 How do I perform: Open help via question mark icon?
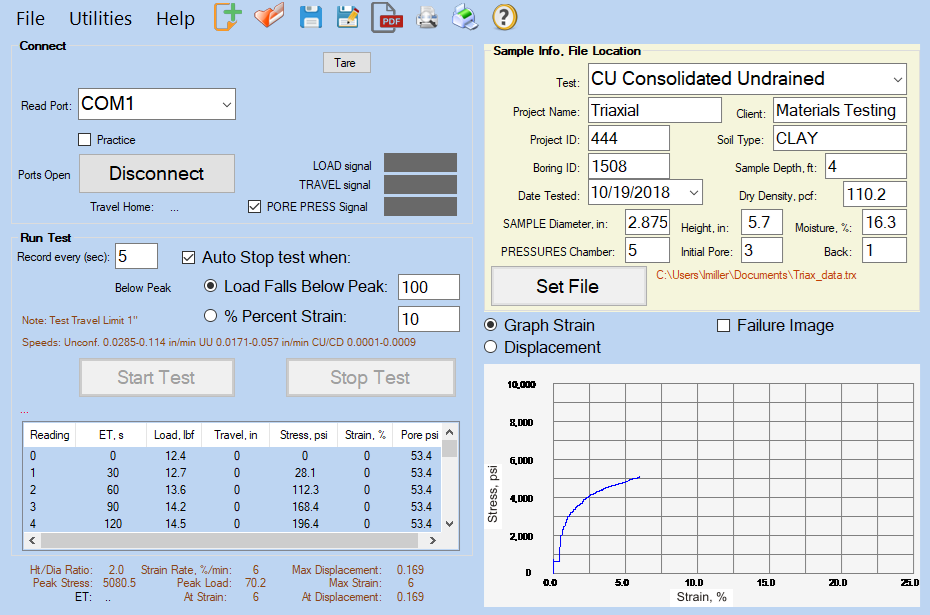(505, 17)
